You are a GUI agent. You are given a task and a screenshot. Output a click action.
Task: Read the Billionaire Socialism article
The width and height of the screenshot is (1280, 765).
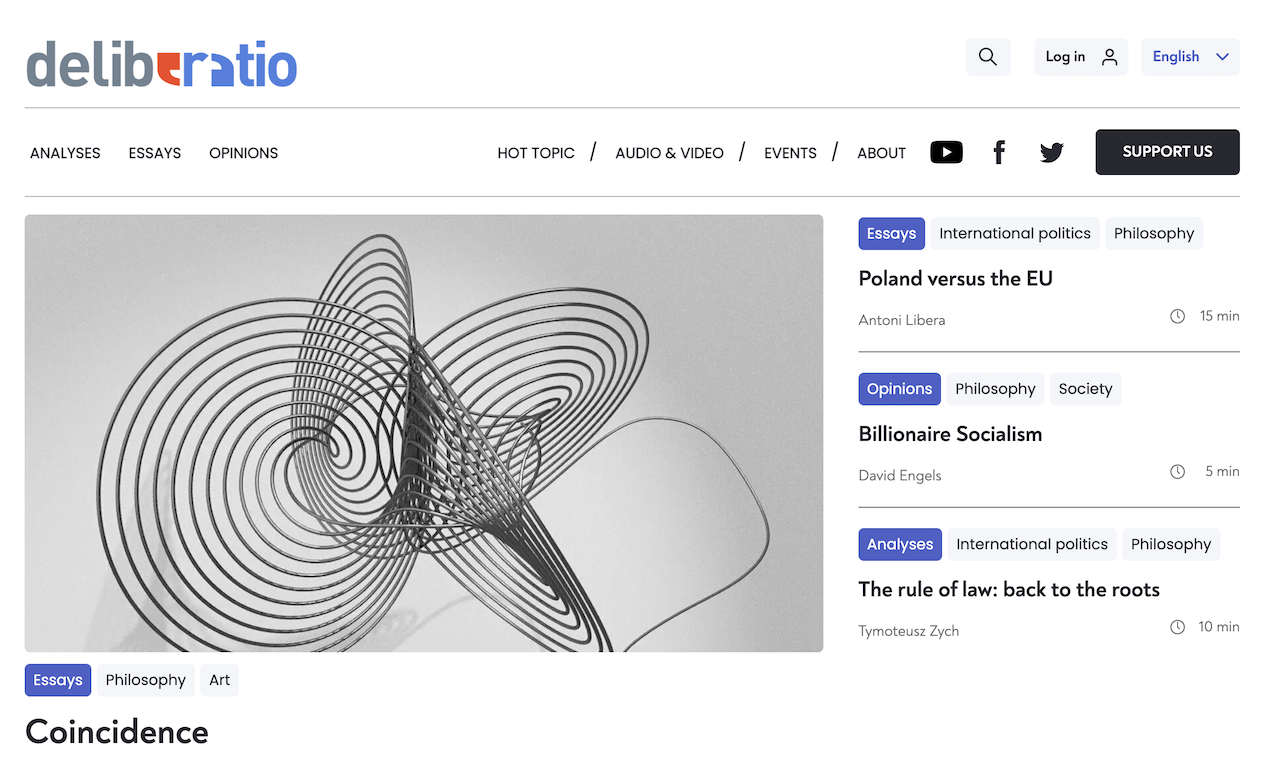point(950,434)
